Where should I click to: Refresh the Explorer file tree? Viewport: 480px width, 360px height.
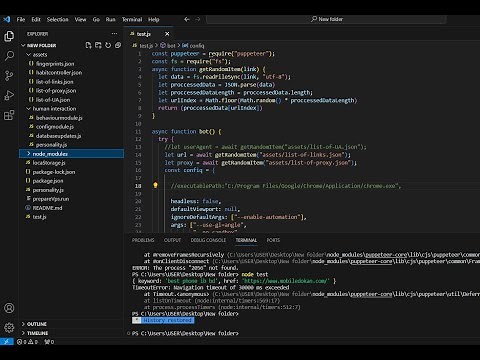(x=108, y=45)
